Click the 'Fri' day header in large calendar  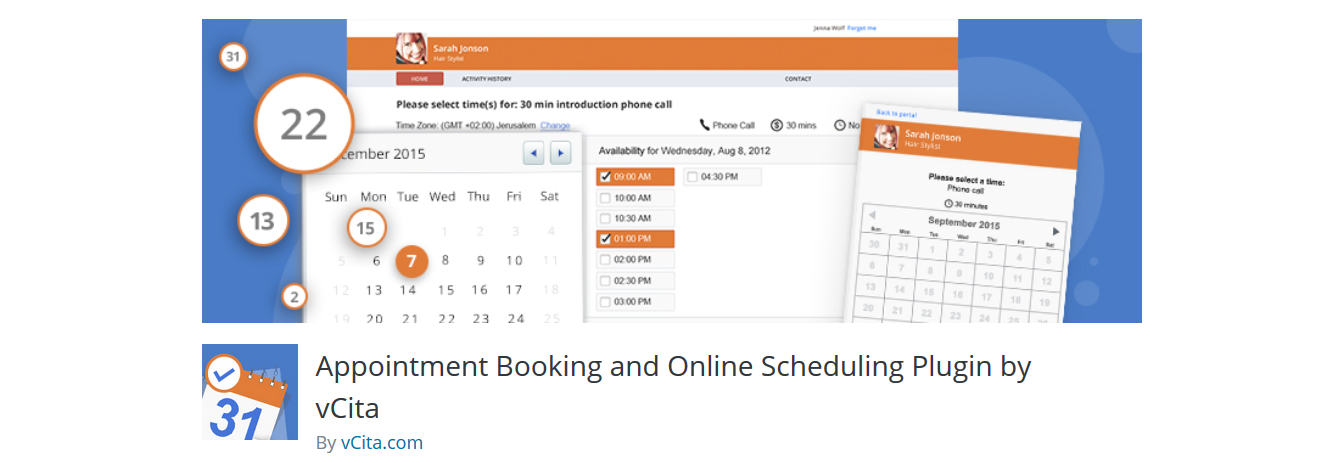514,197
